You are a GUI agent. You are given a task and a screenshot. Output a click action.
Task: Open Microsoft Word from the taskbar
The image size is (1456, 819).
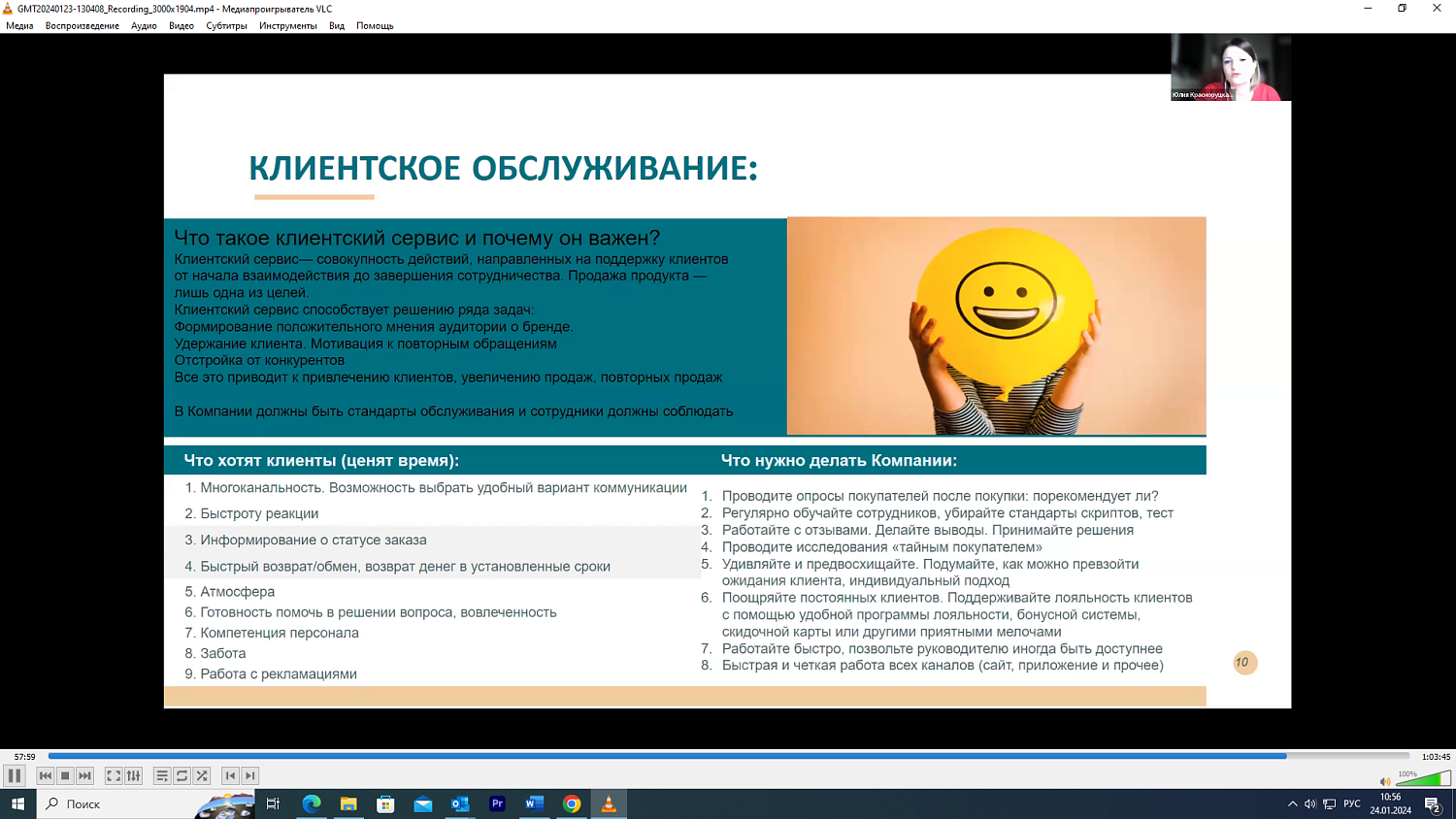533,803
